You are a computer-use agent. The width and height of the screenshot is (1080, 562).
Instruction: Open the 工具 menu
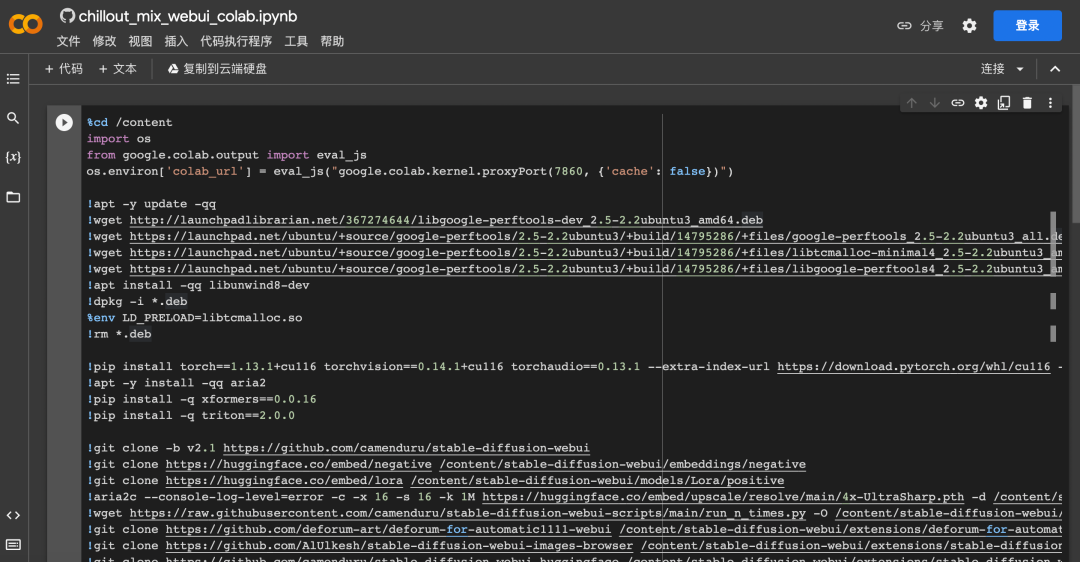[x=295, y=41]
